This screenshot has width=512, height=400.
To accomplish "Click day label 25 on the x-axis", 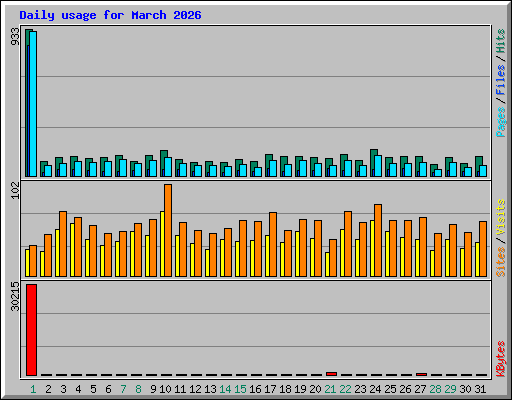I will [x=390, y=389].
